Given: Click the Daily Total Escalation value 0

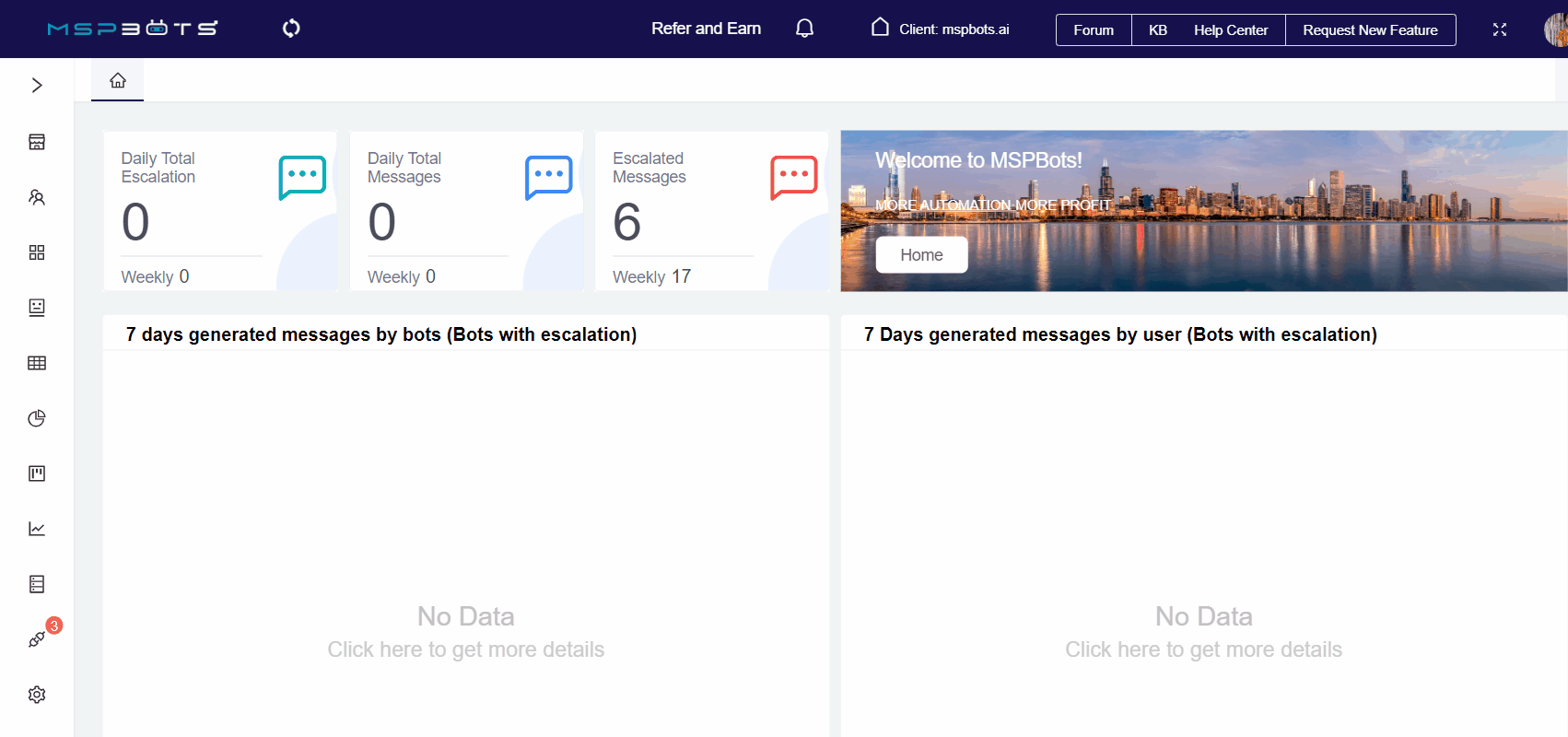Looking at the screenshot, I should 135,222.
